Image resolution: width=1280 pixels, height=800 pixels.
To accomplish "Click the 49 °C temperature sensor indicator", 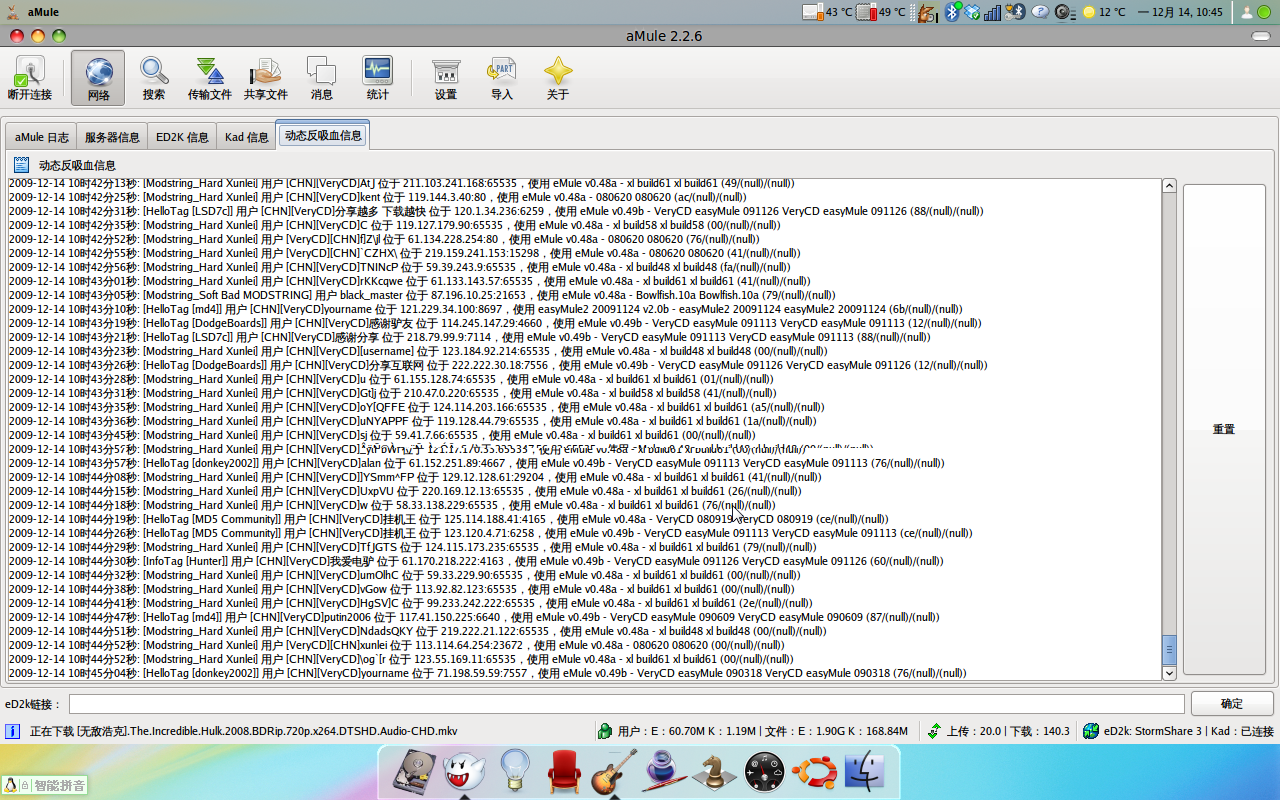I will (881, 12).
